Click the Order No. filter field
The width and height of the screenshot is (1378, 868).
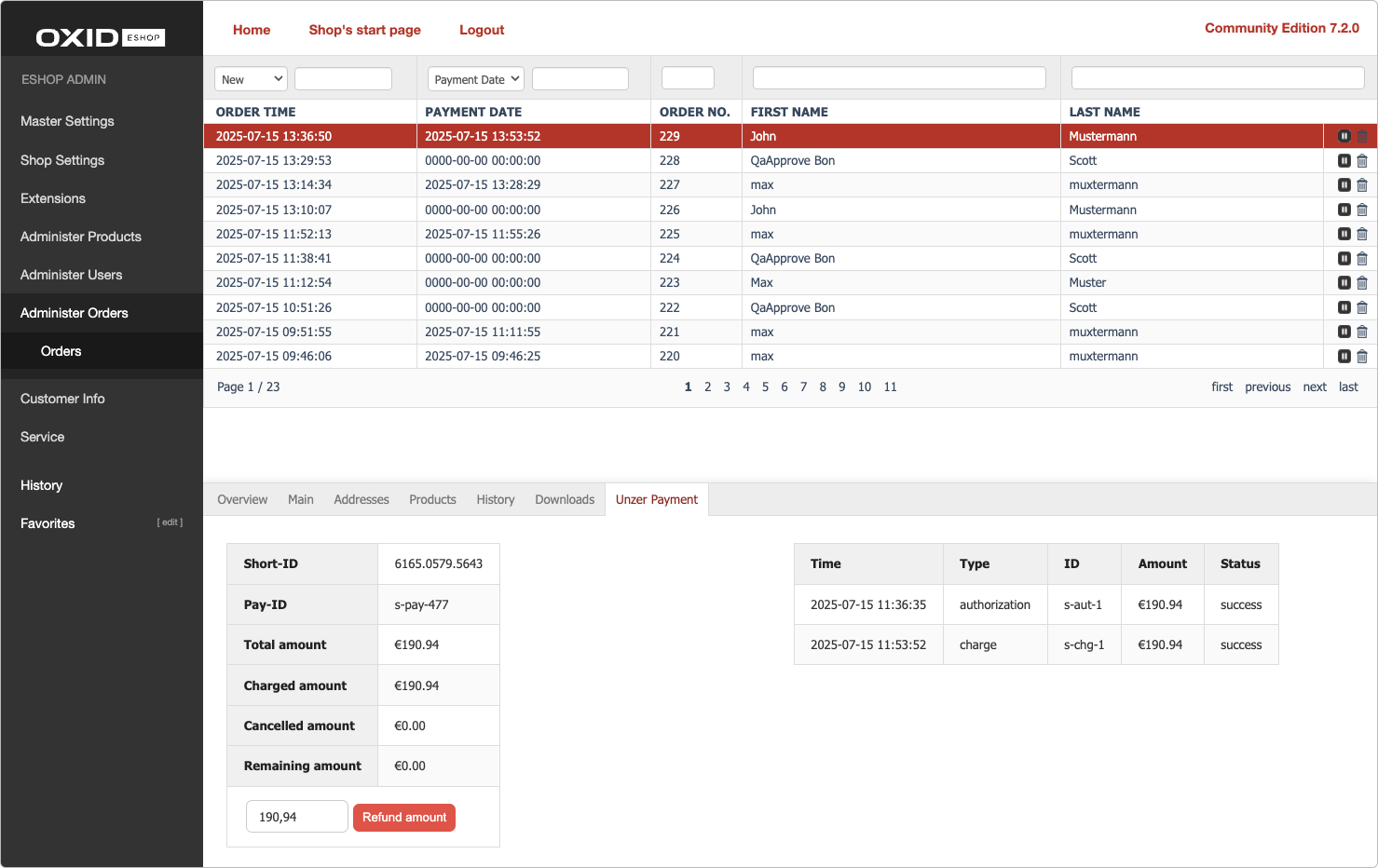coord(688,78)
